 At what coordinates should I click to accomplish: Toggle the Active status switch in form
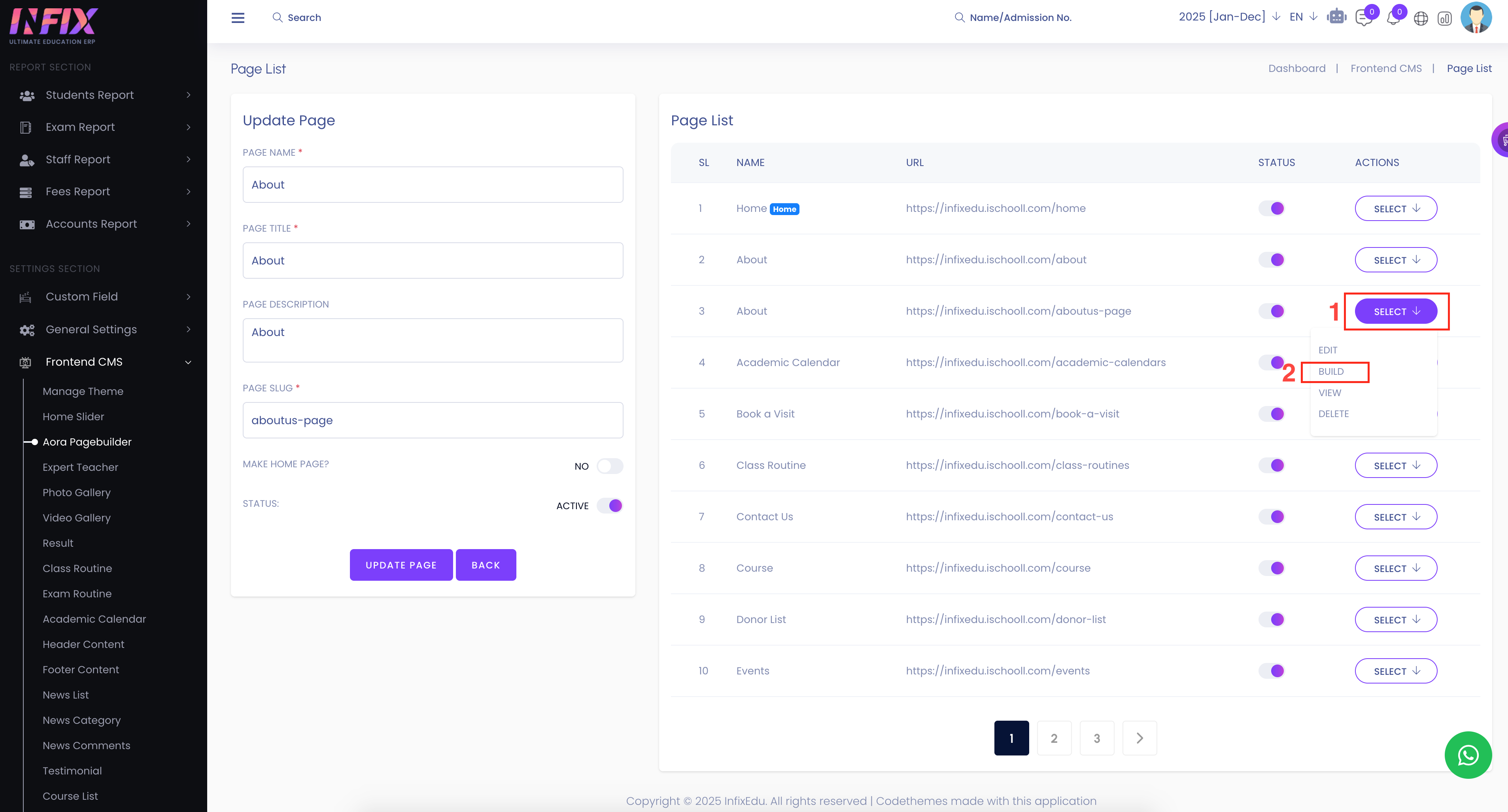pos(609,505)
